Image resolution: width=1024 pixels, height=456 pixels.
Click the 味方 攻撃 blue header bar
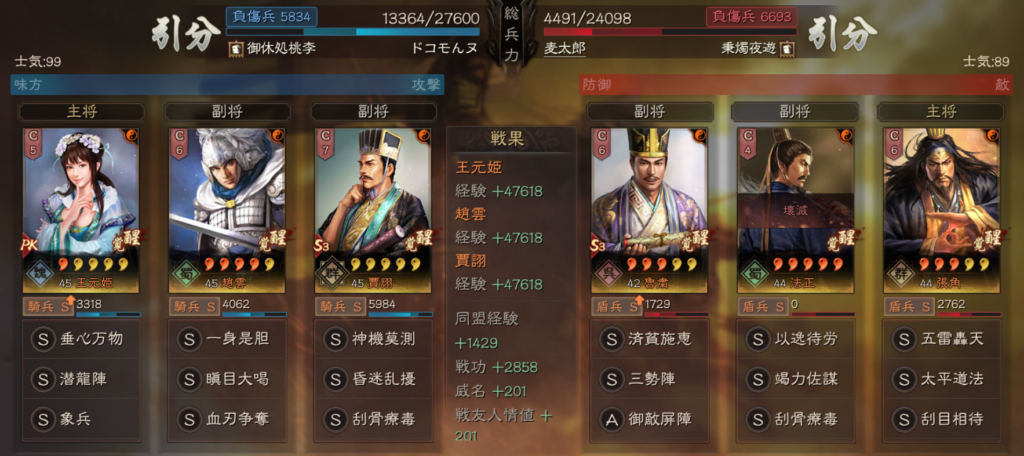point(227,85)
